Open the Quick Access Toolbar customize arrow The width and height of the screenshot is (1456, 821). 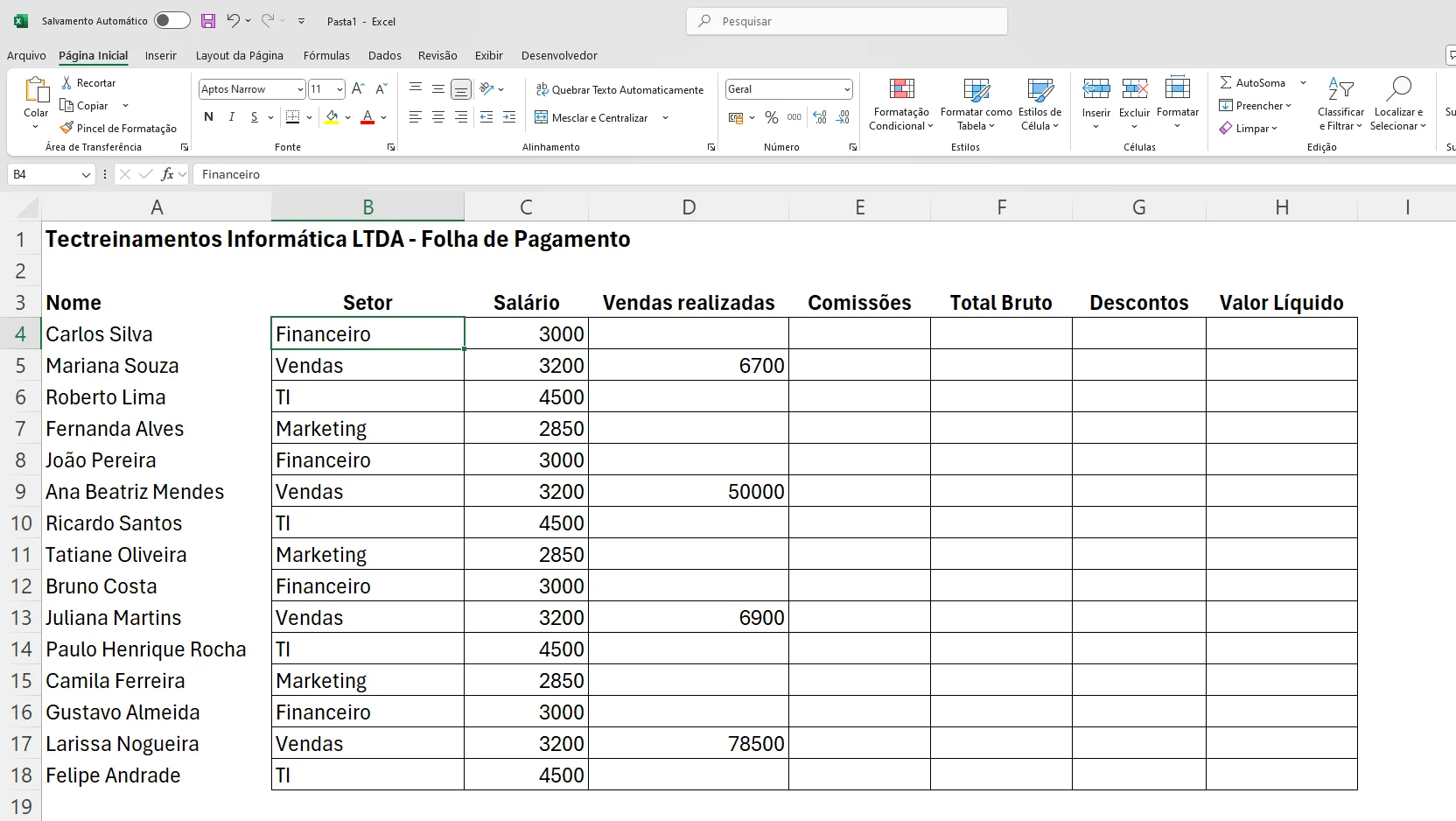[301, 21]
